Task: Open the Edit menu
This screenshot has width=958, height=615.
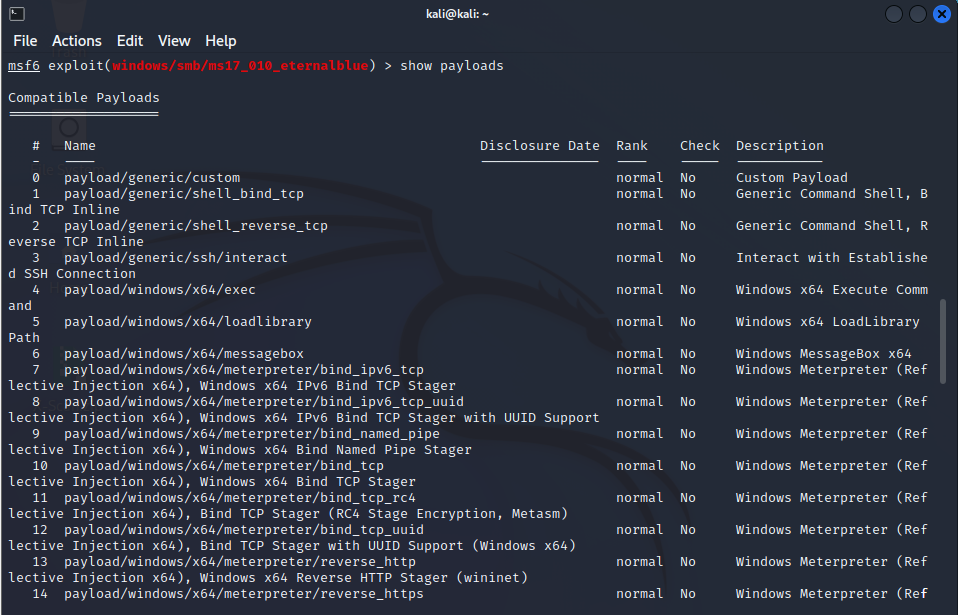Action: click(x=130, y=41)
